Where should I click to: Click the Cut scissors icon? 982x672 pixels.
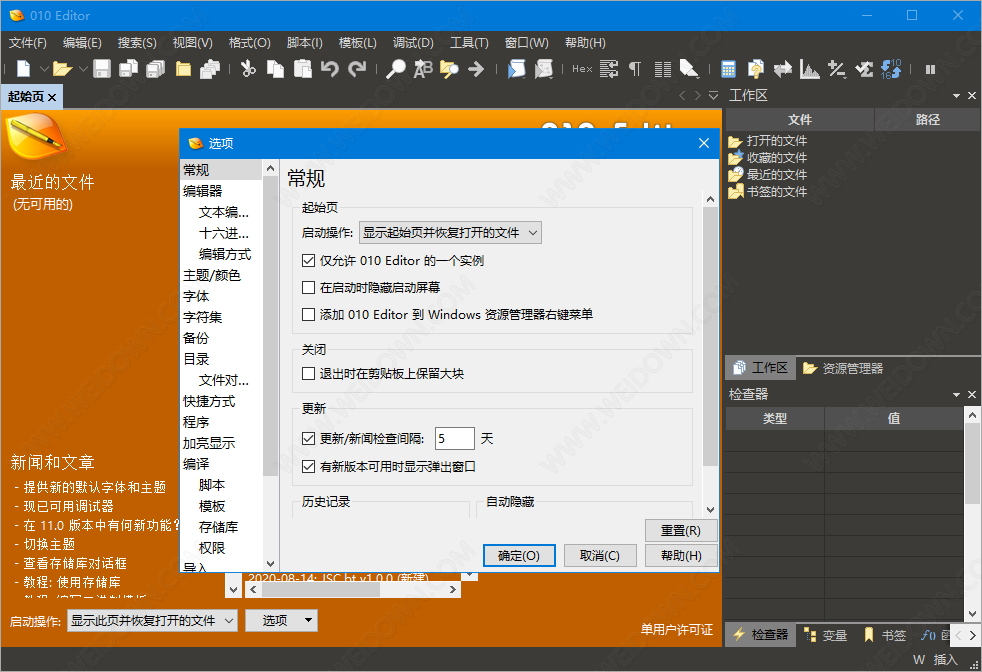pos(248,68)
